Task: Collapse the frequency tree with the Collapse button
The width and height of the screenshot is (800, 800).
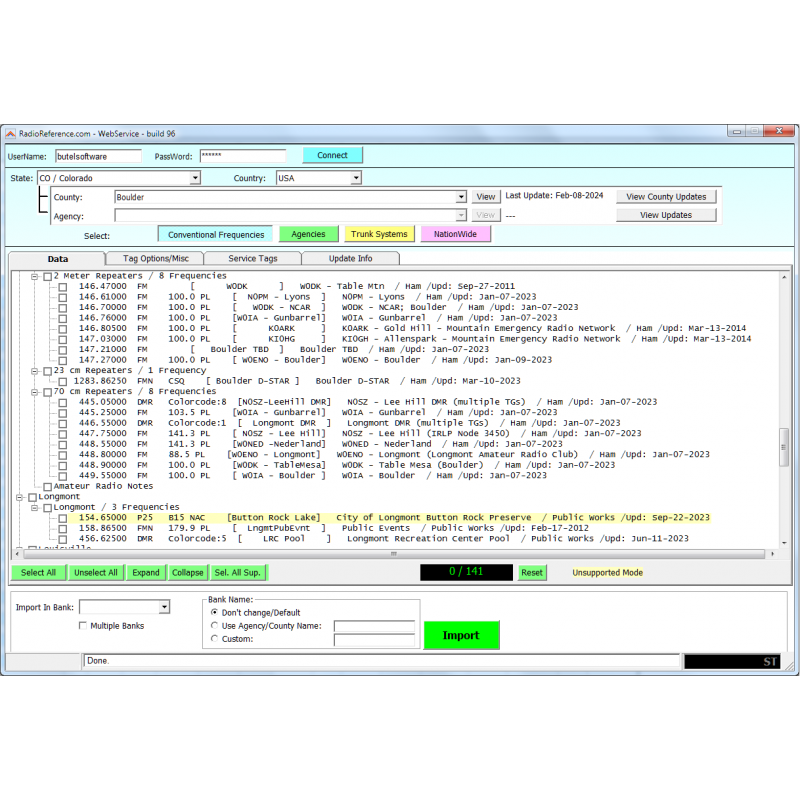Action: (x=187, y=572)
